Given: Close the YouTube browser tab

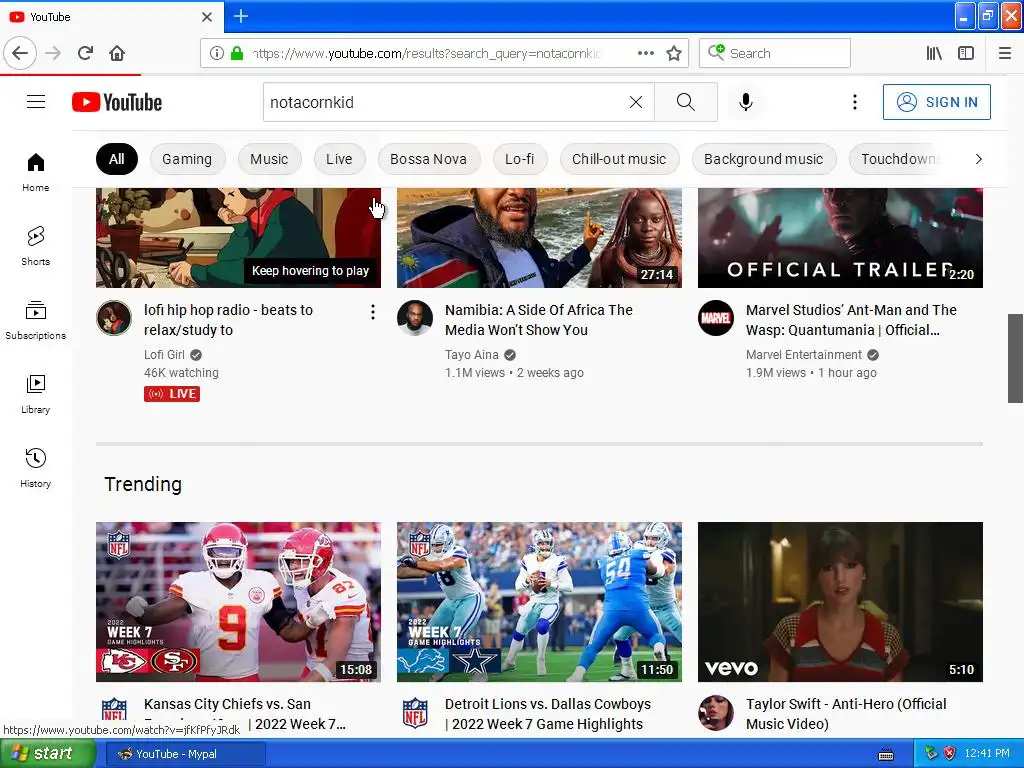Looking at the screenshot, I should click(207, 17).
